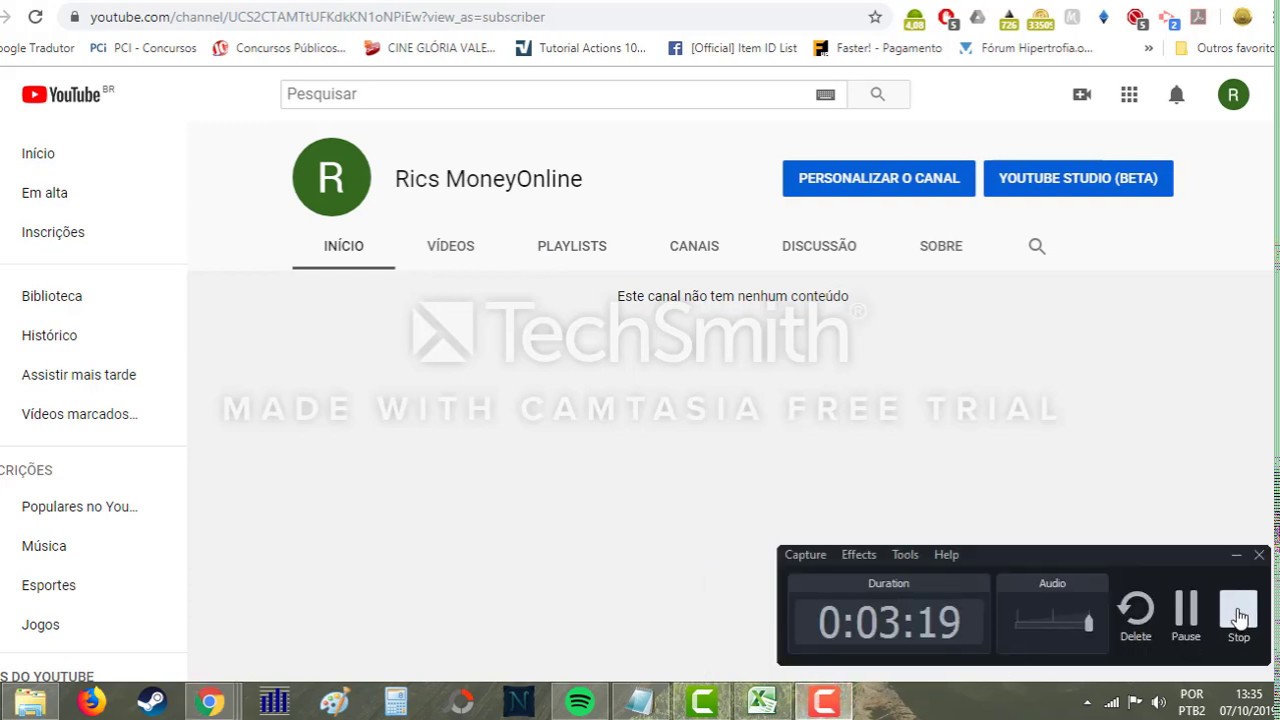The width and height of the screenshot is (1280, 720).
Task: Open the Adobe PDF extension icon
Action: coord(1199,17)
